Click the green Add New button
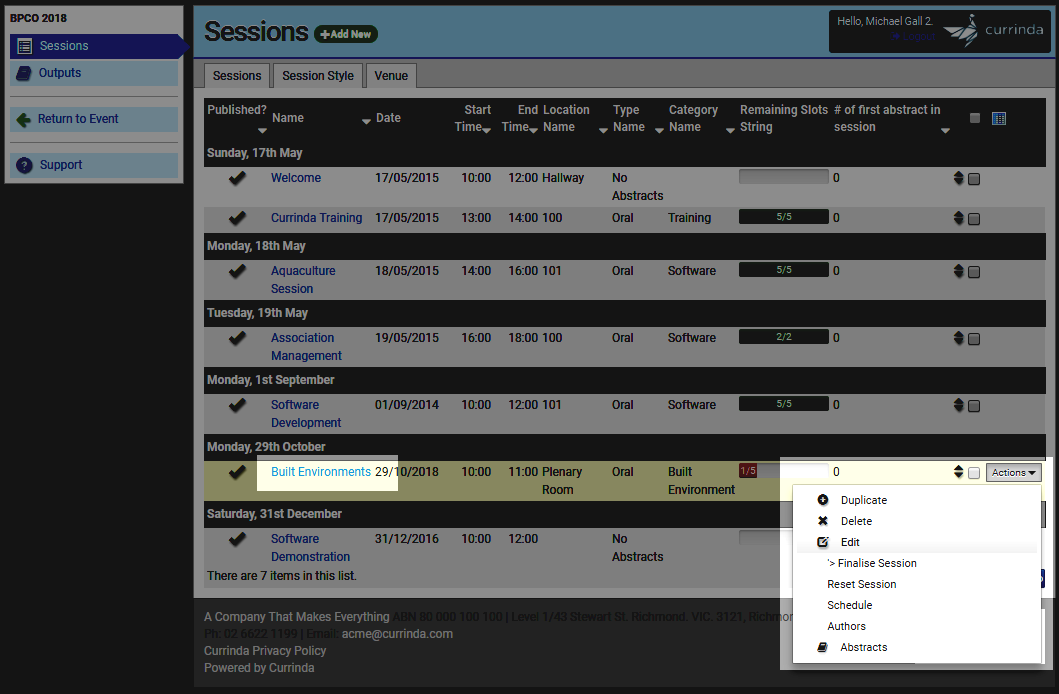 point(346,34)
